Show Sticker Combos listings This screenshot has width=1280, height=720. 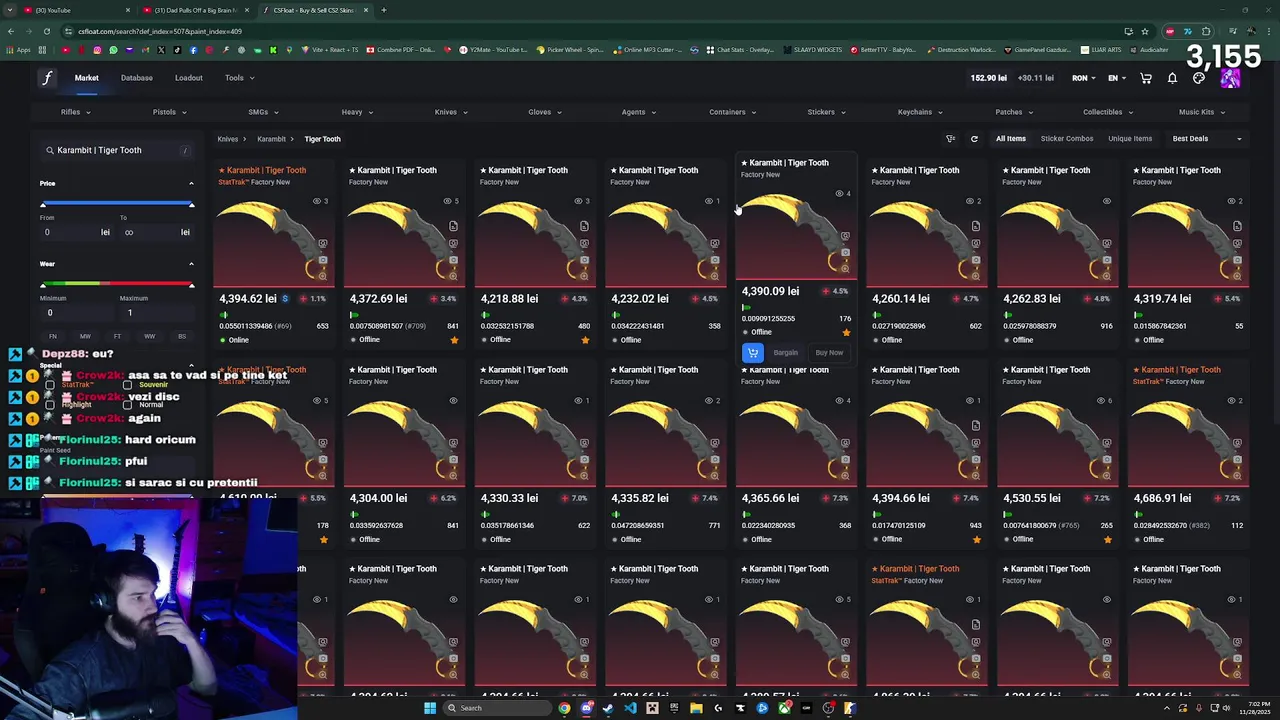pos(1067,139)
